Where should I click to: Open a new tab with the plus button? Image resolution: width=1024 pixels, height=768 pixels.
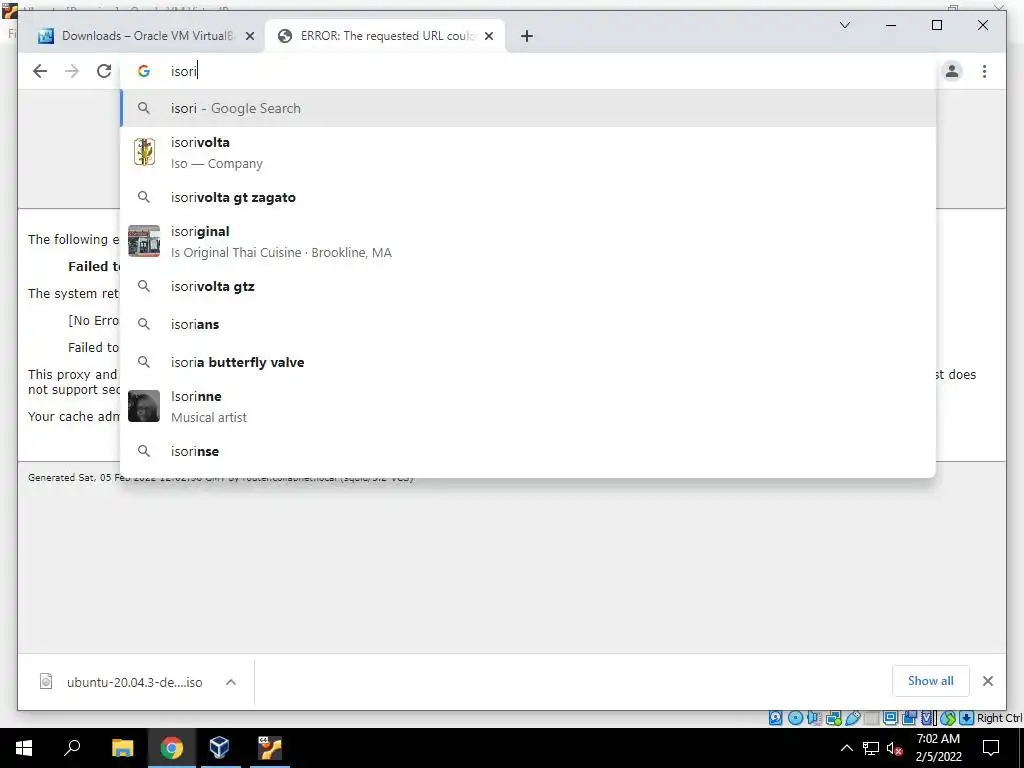[527, 36]
